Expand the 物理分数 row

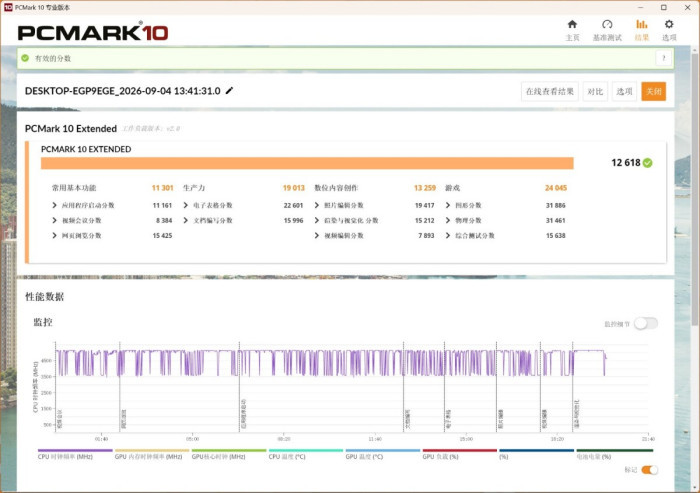448,220
